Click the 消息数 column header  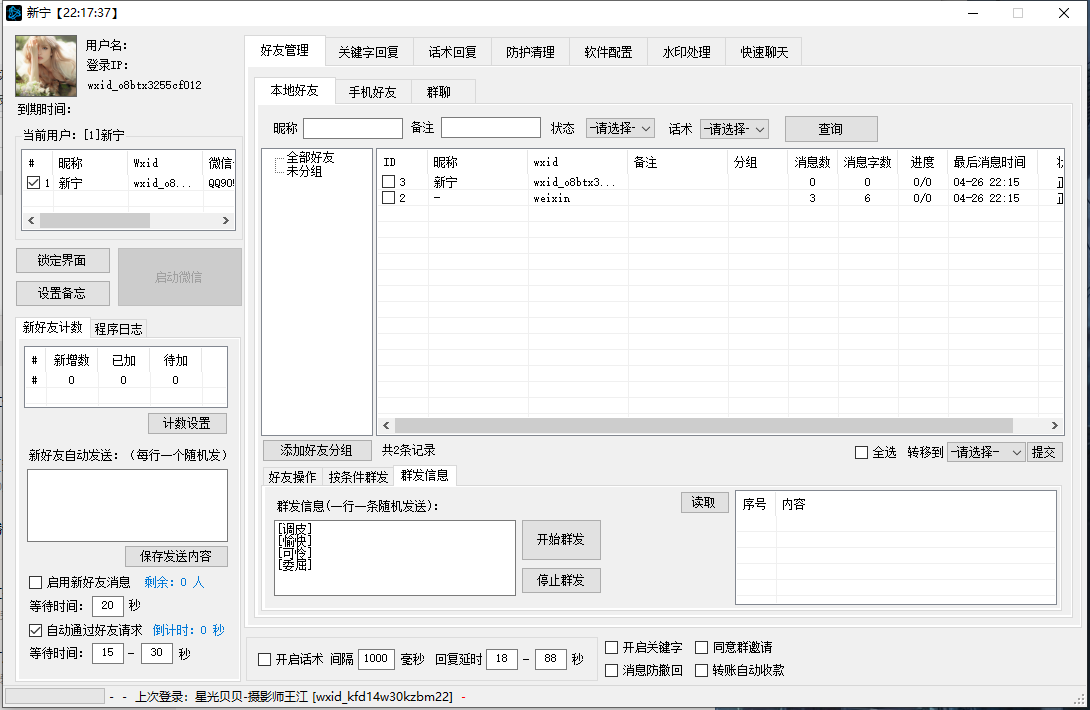pyautogui.click(x=812, y=162)
